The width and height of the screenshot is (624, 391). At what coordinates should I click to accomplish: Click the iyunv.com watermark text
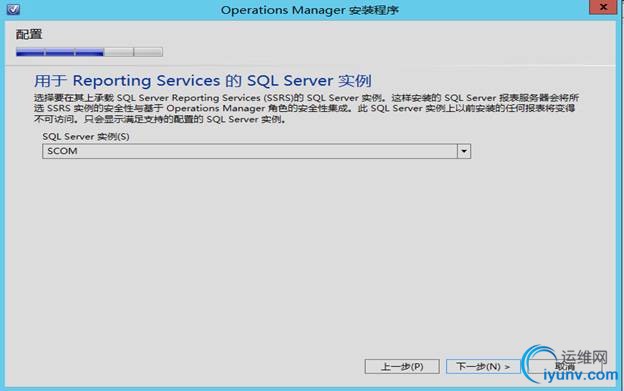[x=581, y=375]
